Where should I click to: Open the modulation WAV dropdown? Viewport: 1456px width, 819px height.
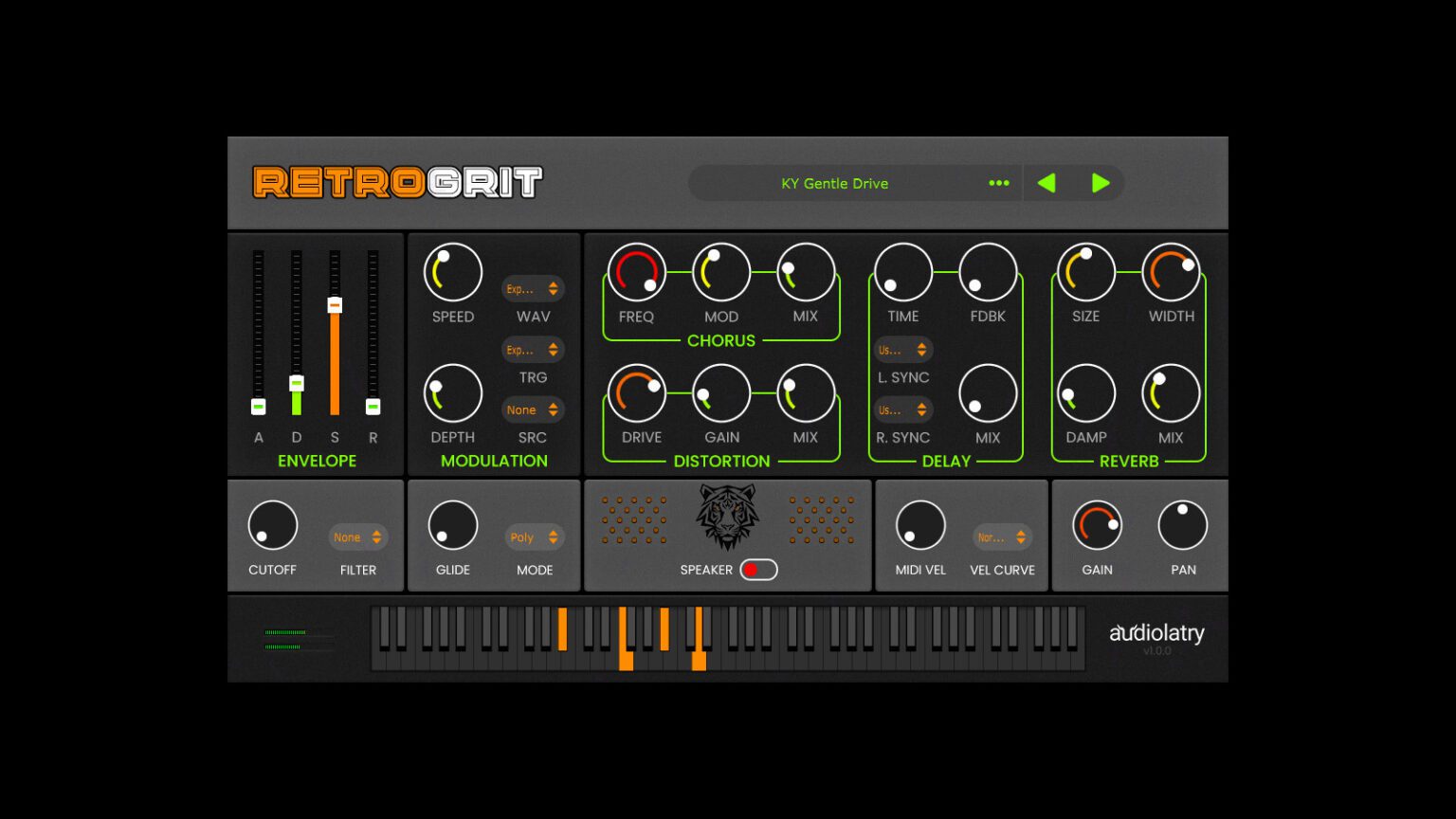(x=533, y=288)
